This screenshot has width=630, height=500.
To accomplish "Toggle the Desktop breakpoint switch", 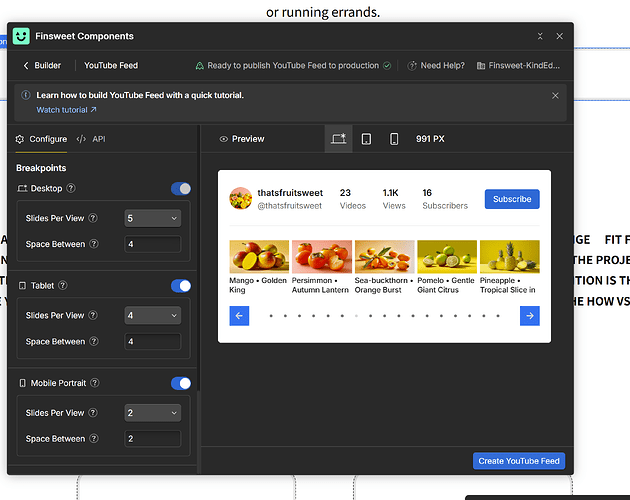I will [x=181, y=189].
